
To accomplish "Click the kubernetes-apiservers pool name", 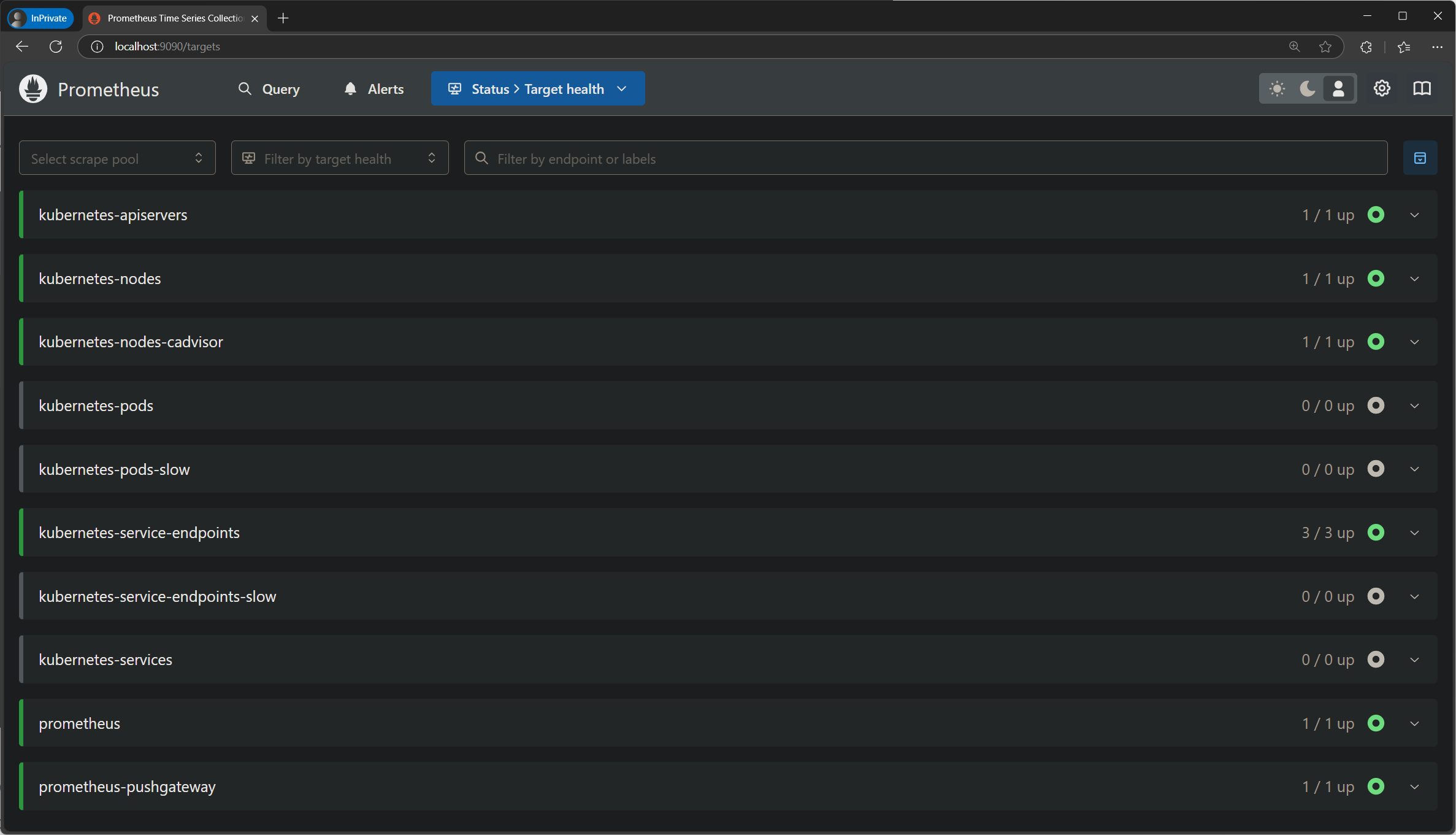I will 113,215.
